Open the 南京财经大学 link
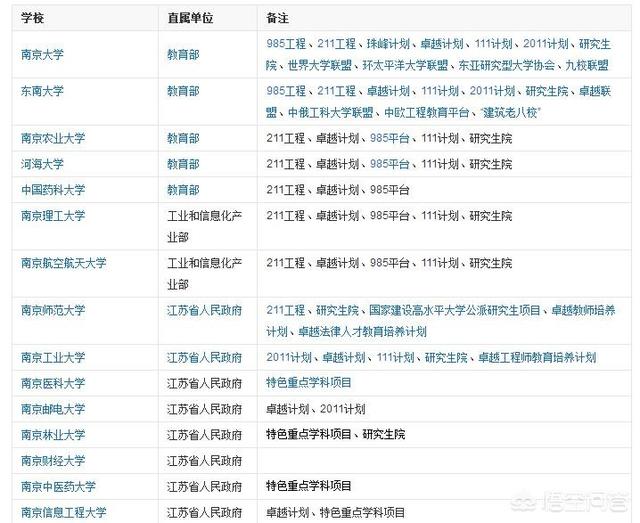640x523 pixels. (53, 461)
